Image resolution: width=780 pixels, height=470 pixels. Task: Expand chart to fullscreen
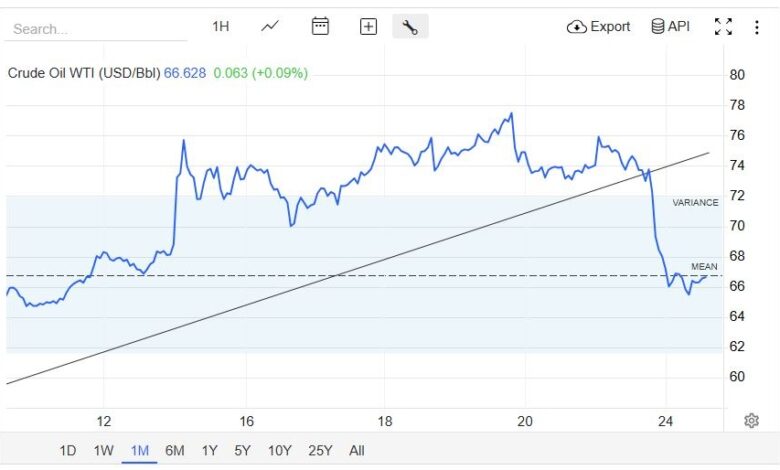(723, 27)
